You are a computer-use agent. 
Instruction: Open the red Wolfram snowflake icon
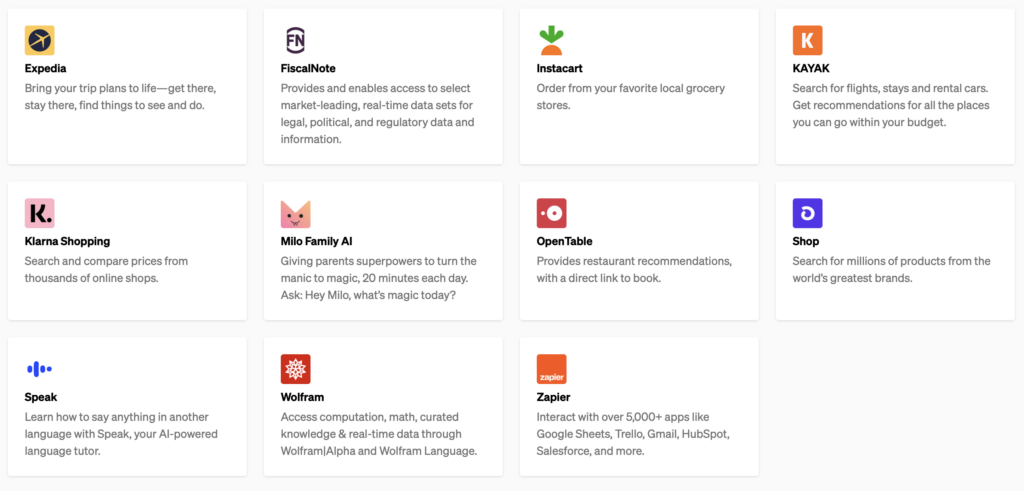click(x=295, y=369)
